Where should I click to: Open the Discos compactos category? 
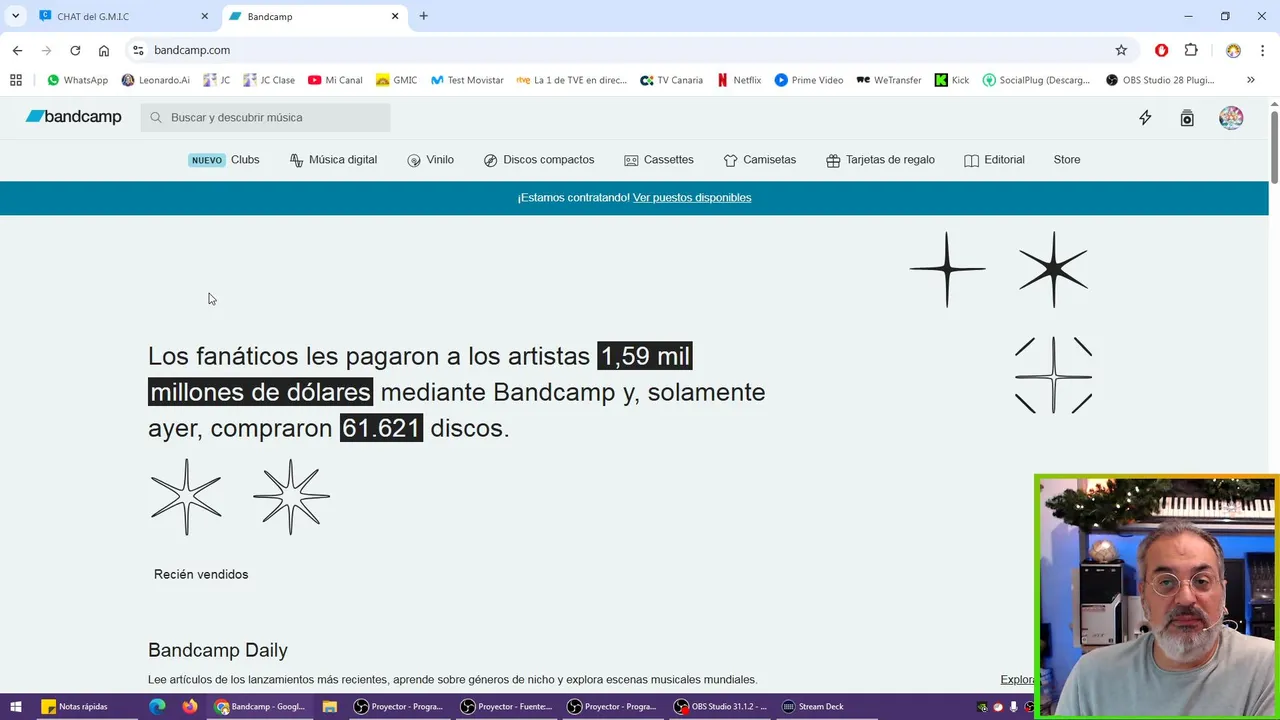point(539,160)
